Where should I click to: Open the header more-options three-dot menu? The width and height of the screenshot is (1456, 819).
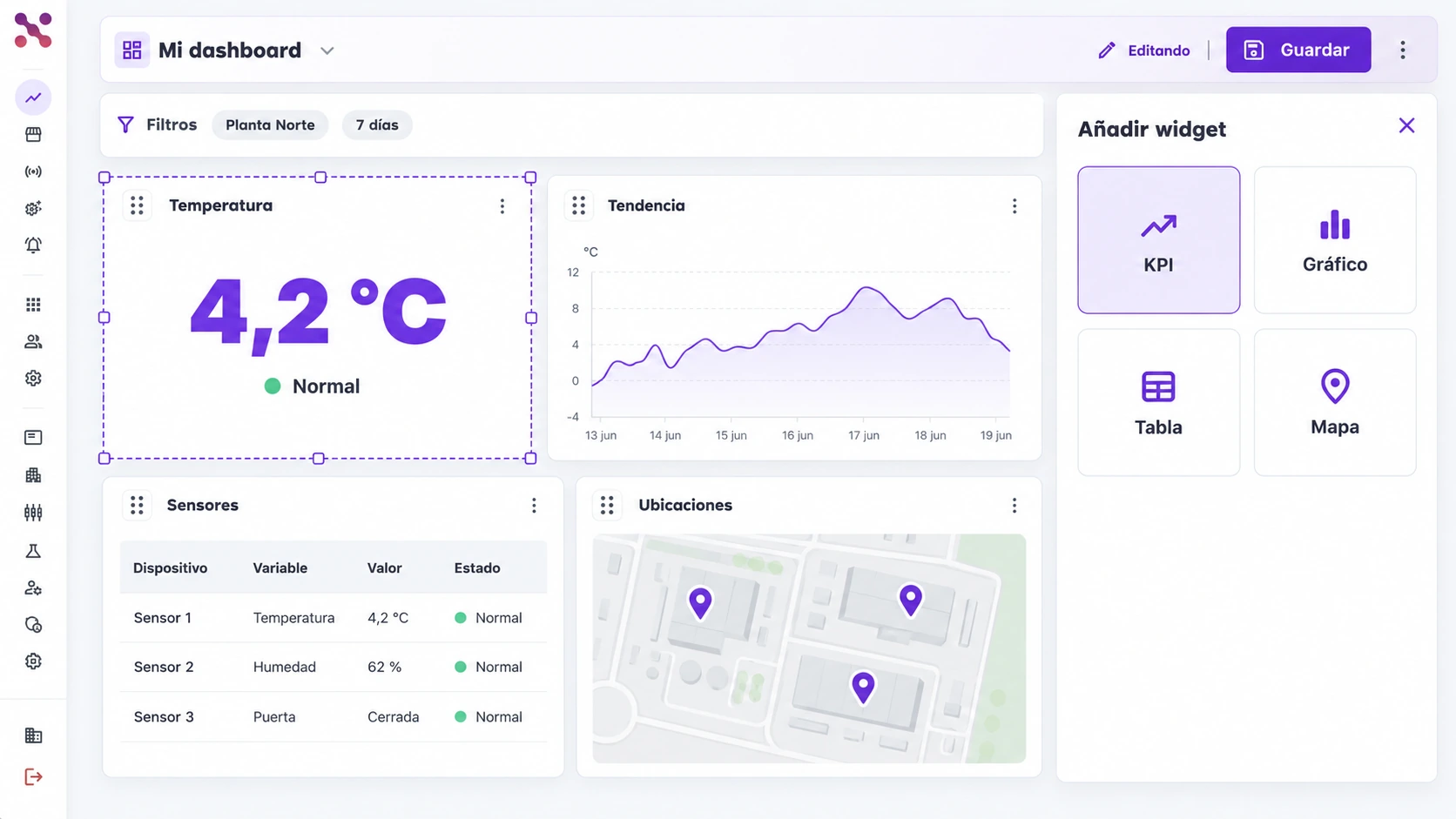1403,50
